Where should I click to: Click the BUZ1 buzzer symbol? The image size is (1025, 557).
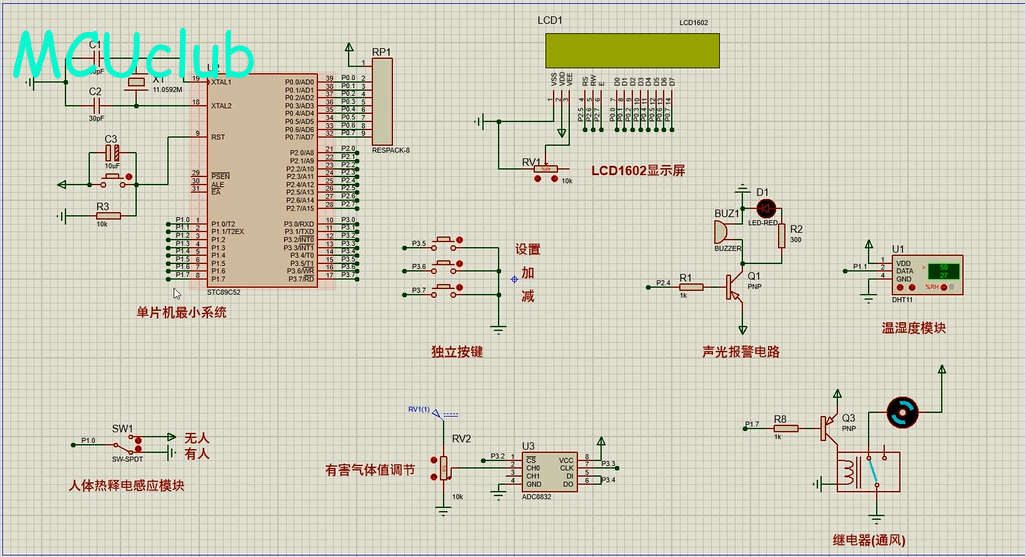[x=722, y=231]
